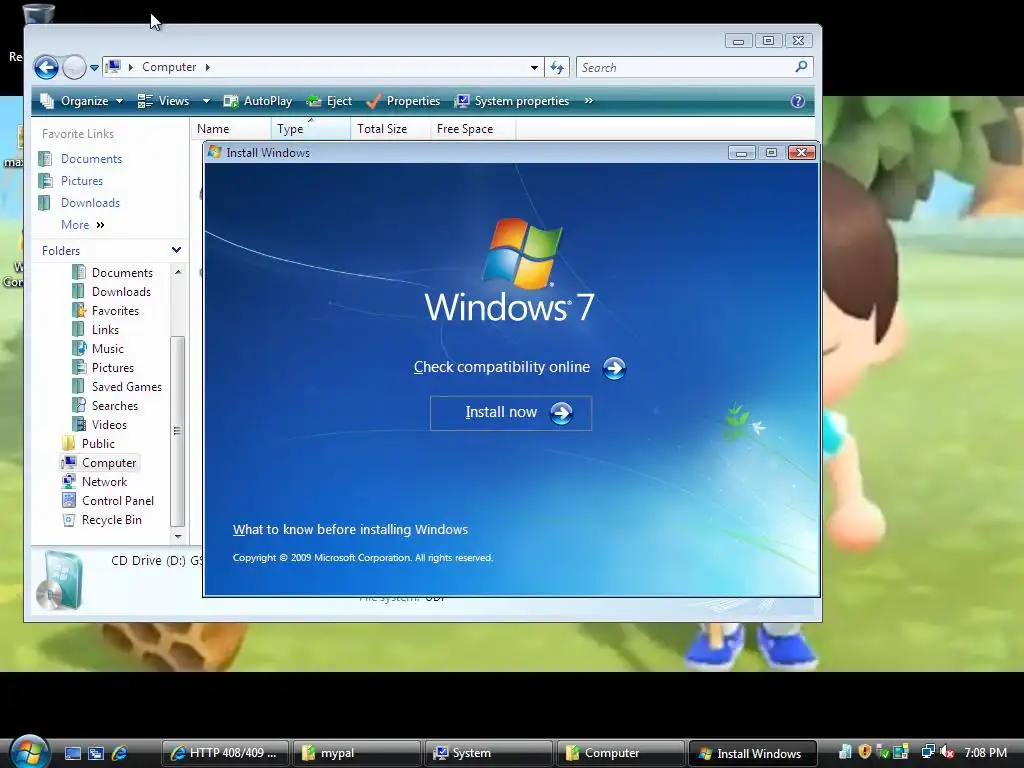Click Check compatibility online
The height and width of the screenshot is (768, 1024).
(520, 368)
